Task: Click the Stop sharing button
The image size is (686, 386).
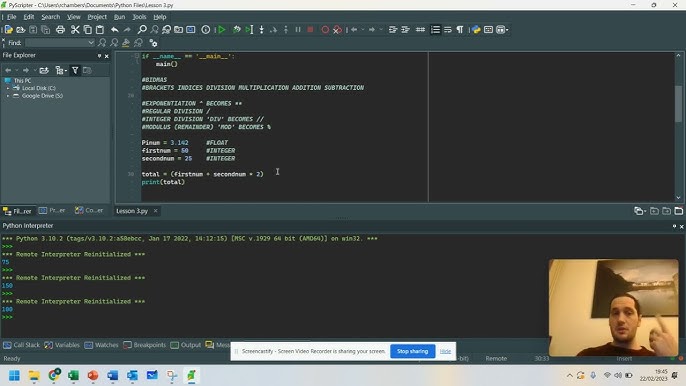Action: coord(412,351)
